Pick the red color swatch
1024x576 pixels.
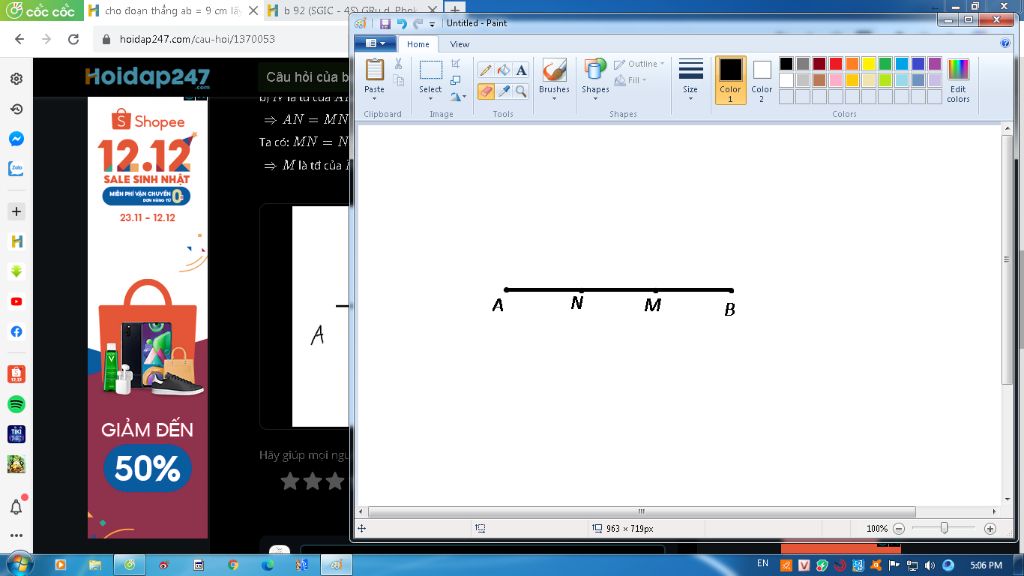point(836,63)
